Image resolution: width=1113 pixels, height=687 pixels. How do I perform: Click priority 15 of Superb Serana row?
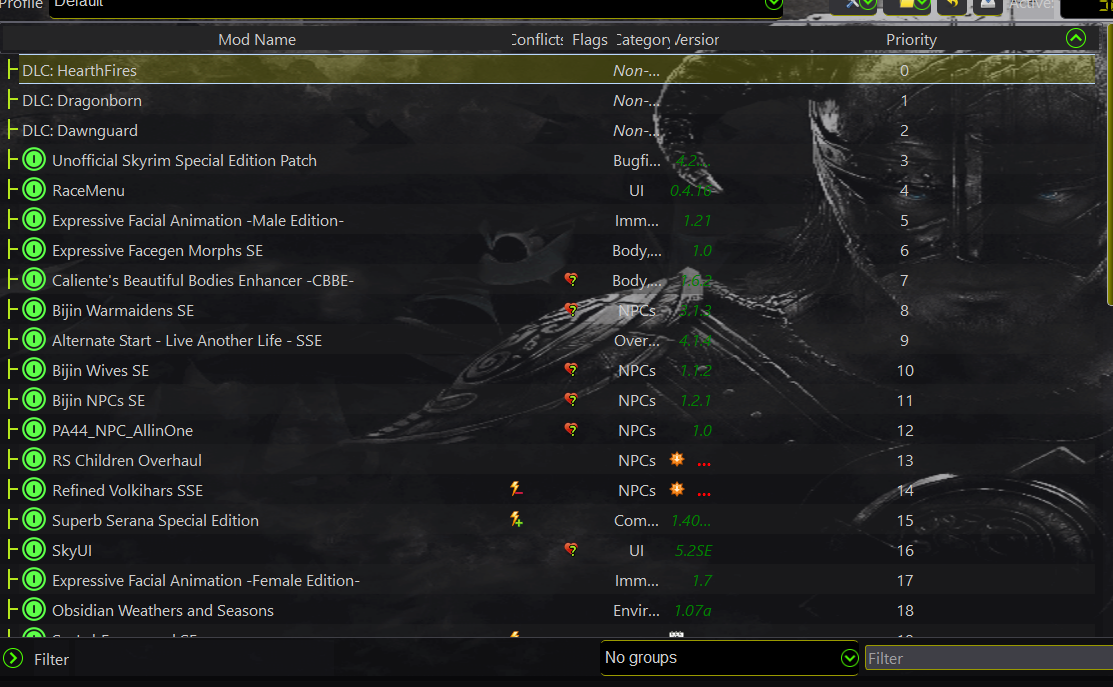coord(904,520)
